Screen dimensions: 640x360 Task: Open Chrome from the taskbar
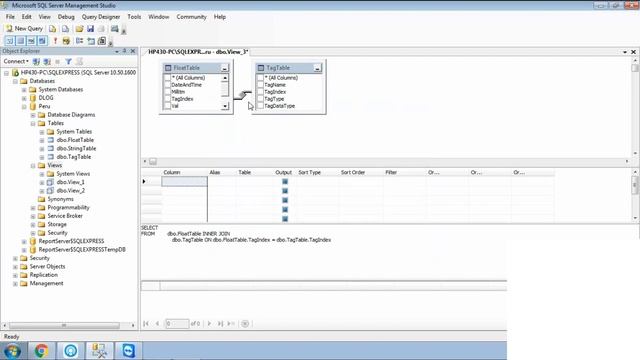click(x=41, y=351)
